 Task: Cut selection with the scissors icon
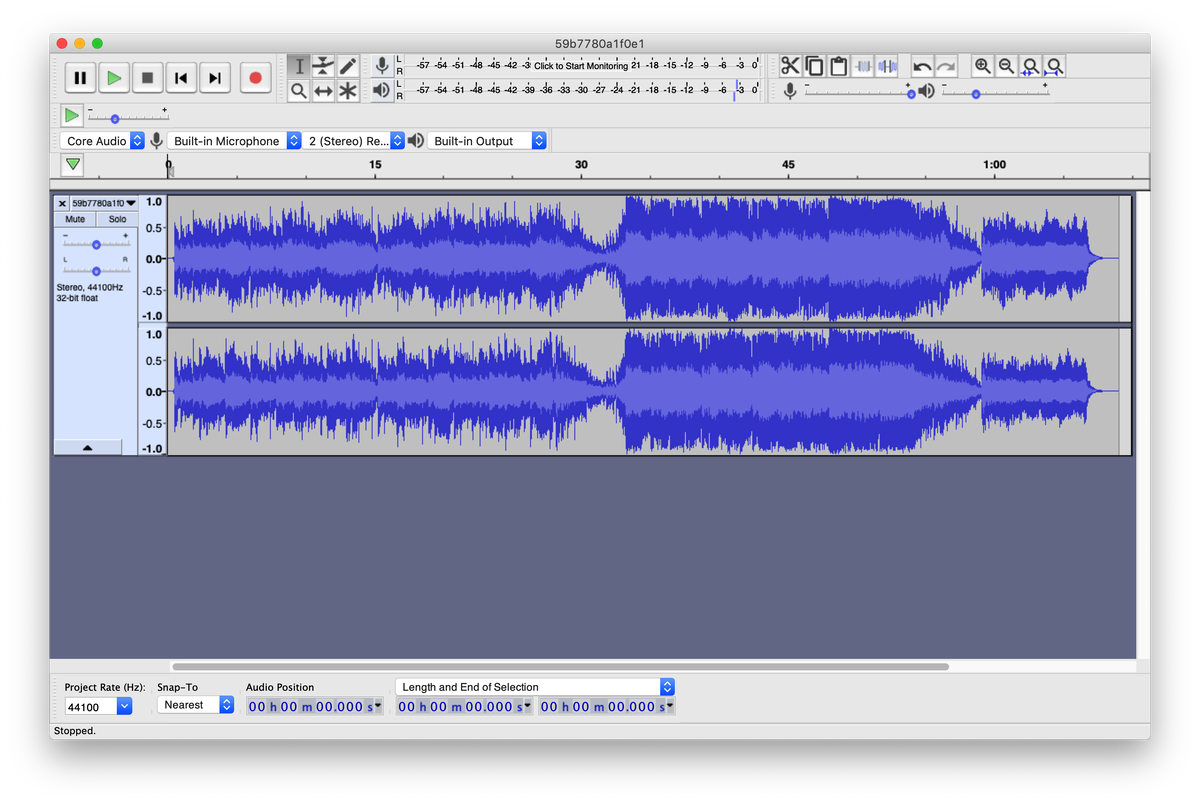[x=791, y=66]
